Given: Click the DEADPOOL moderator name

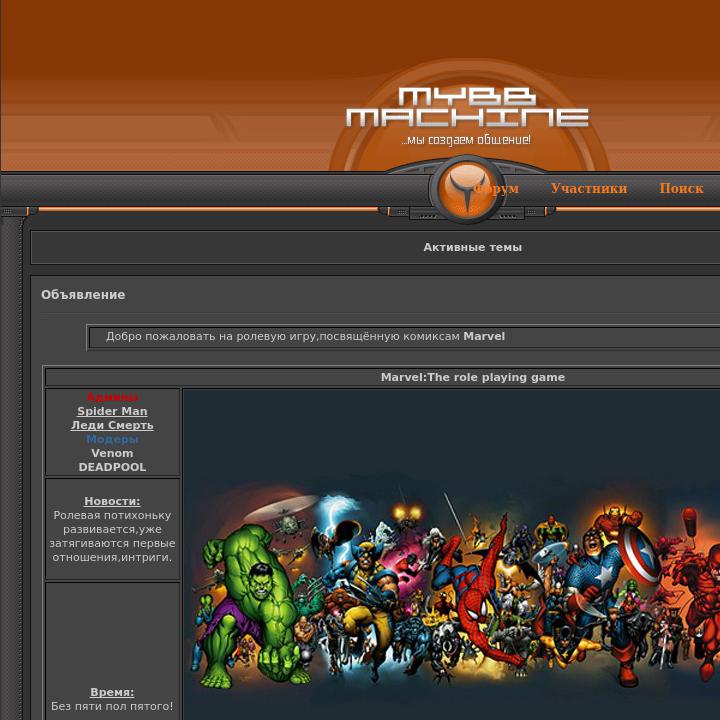Looking at the screenshot, I should pos(112,467).
